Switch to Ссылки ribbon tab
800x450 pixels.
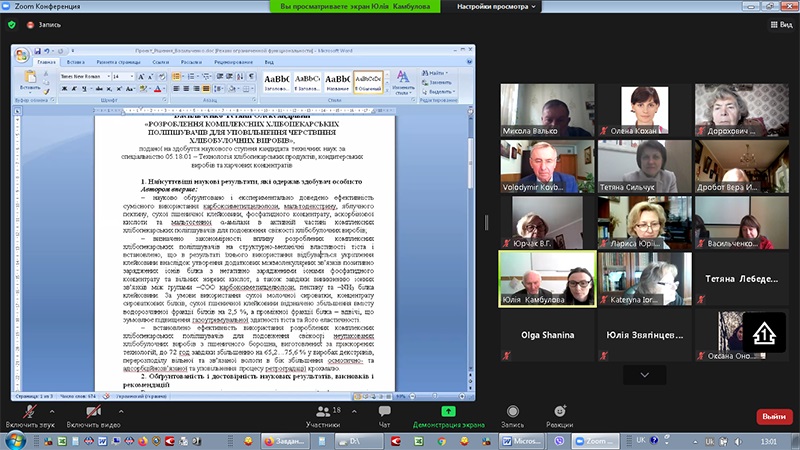(161, 62)
